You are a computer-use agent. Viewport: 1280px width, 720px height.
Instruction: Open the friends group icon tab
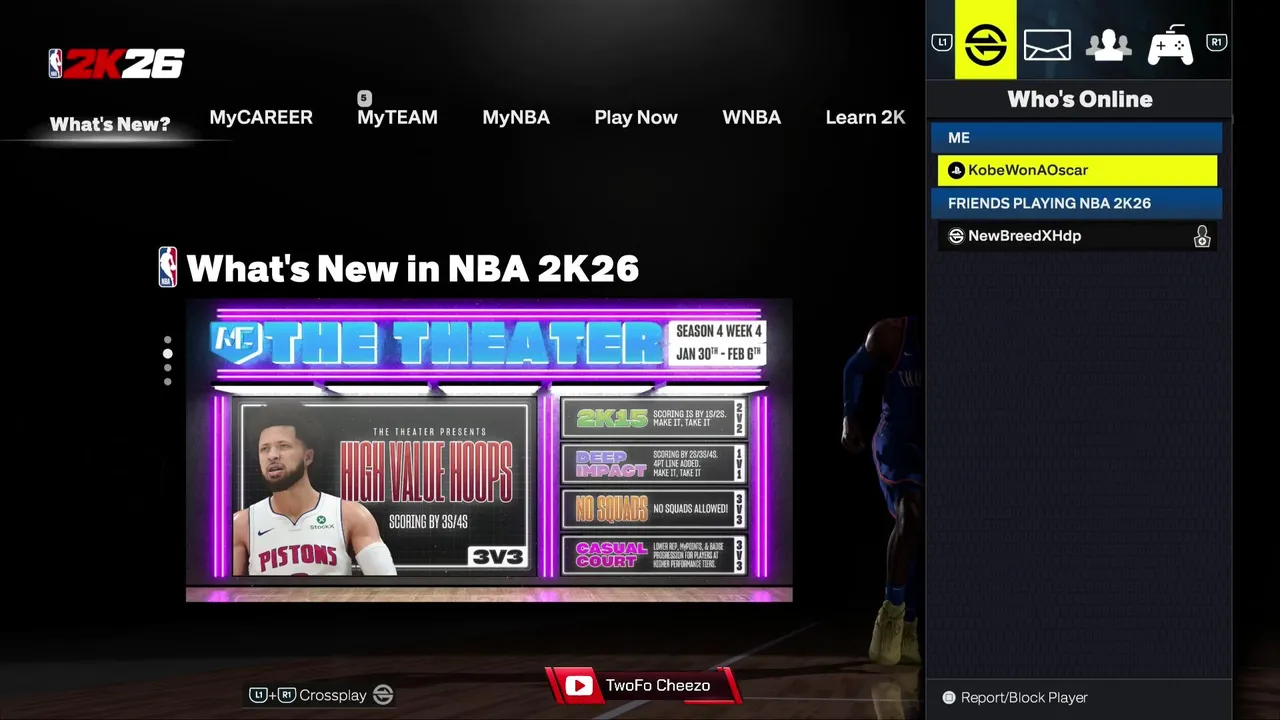[1109, 45]
